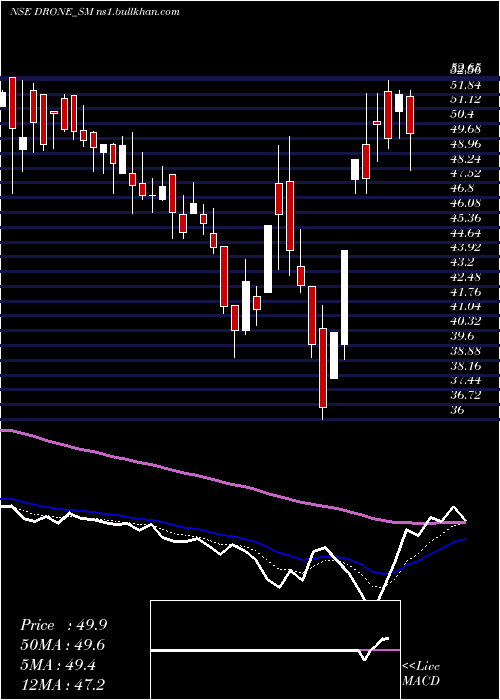
Task: Click the 44.64 price axis label
Action: click(466, 233)
